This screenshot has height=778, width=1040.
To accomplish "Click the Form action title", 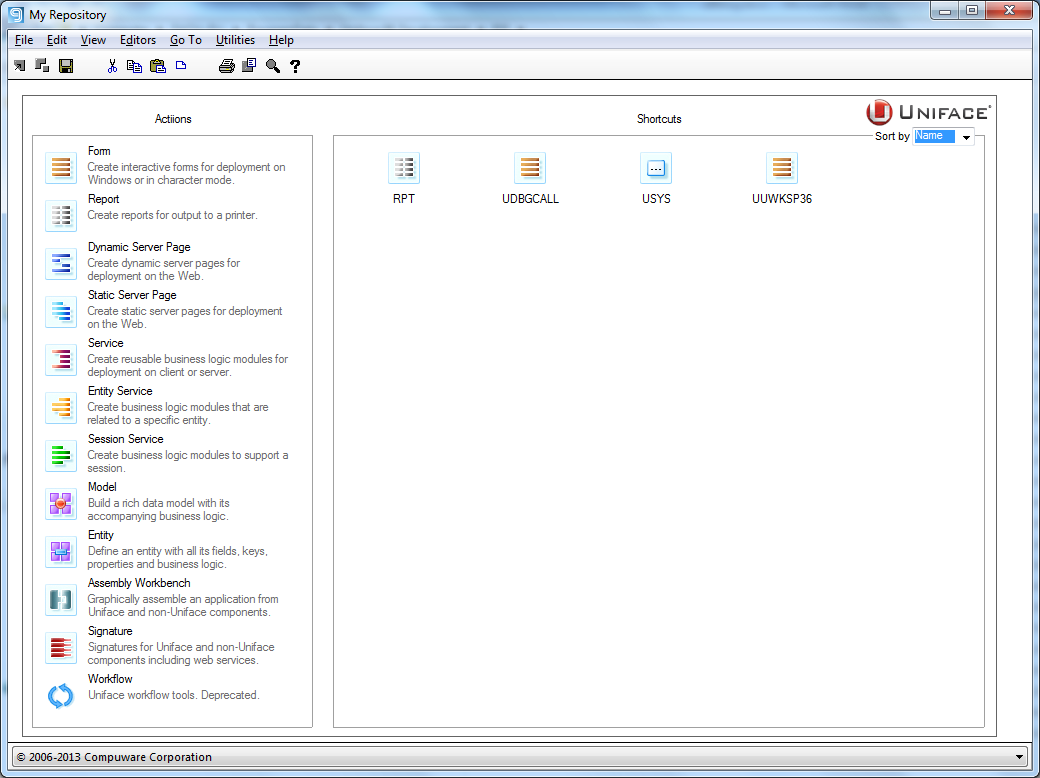I will tap(99, 151).
